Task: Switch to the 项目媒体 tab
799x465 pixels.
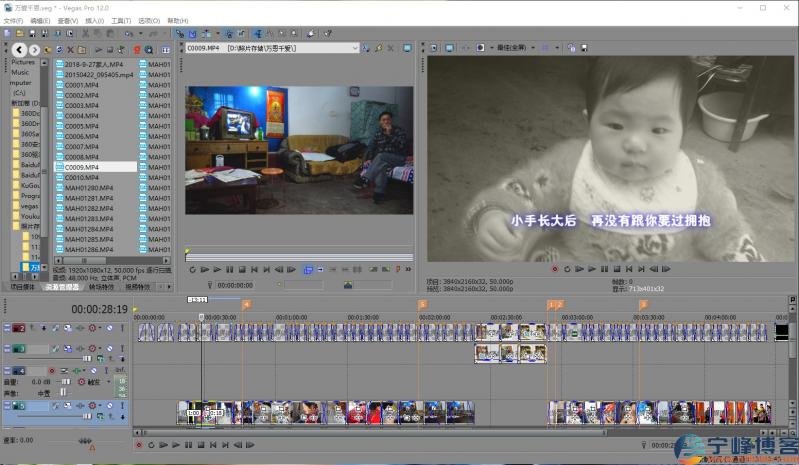Action: [x=22, y=287]
